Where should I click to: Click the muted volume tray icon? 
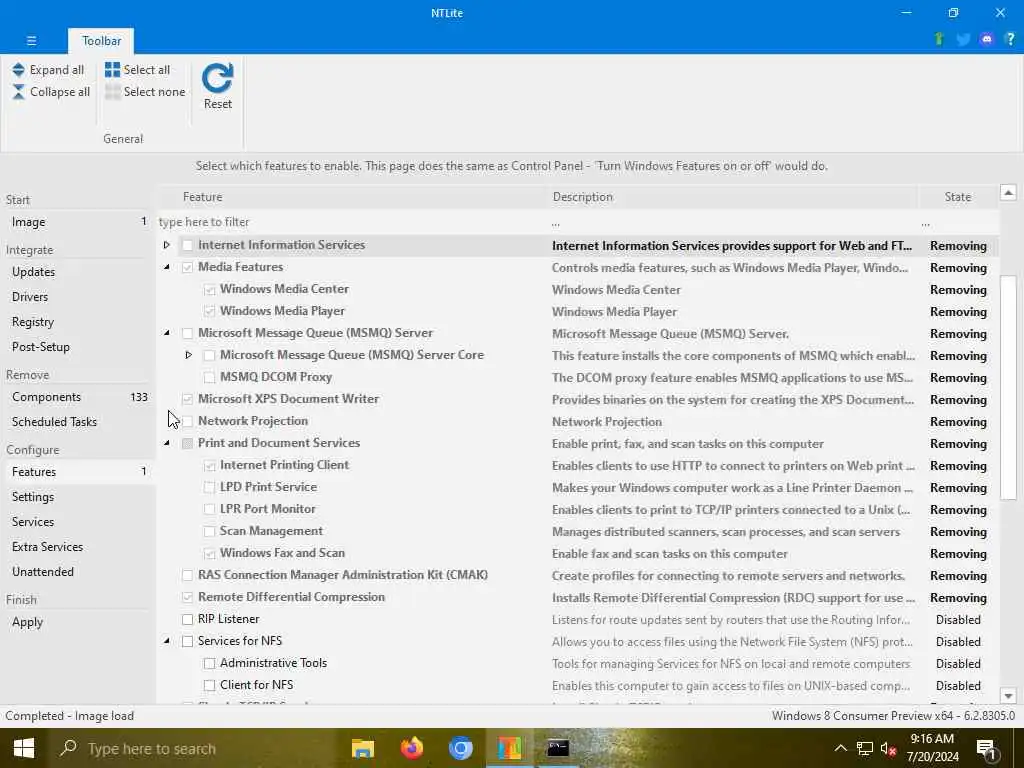pos(888,748)
